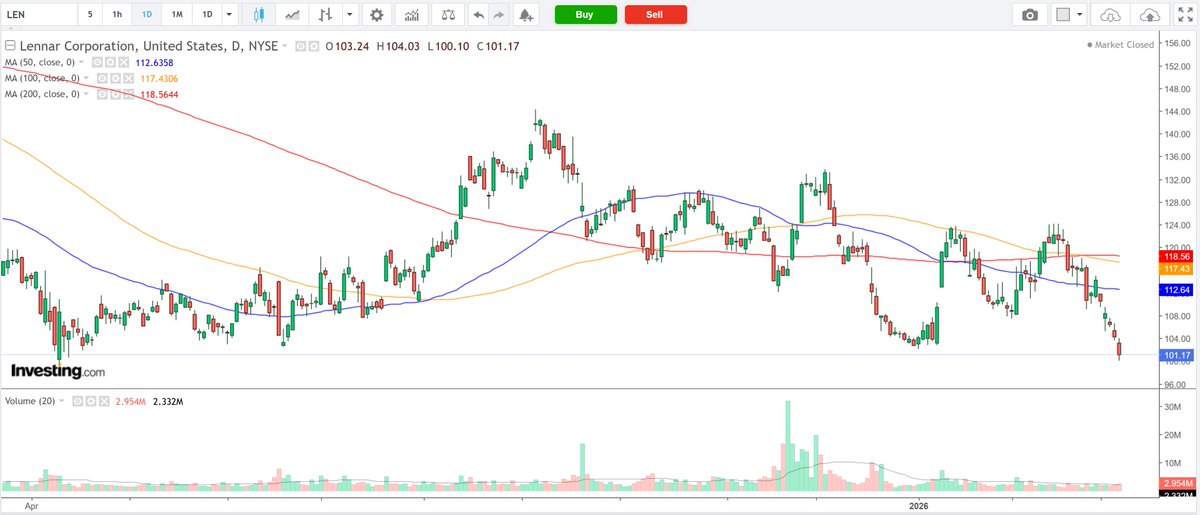Click the blue 112.64 price label
This screenshot has width=1200, height=515.
1174,290
